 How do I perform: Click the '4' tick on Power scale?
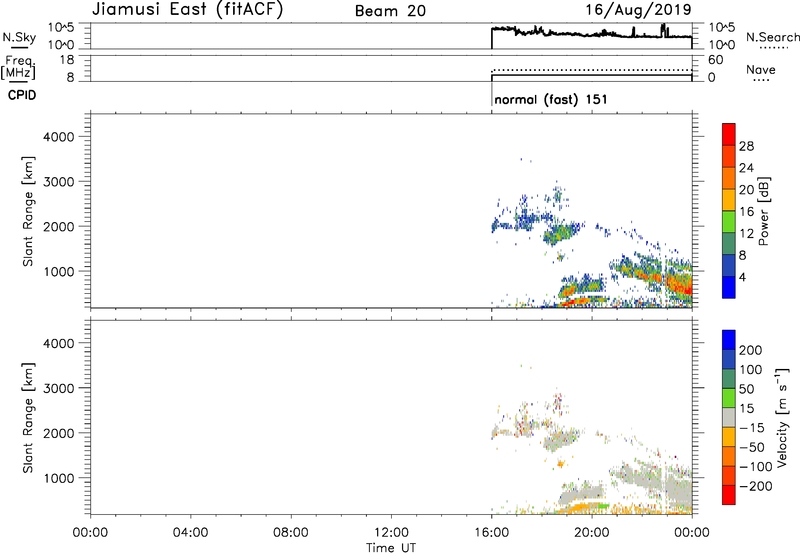tap(742, 277)
